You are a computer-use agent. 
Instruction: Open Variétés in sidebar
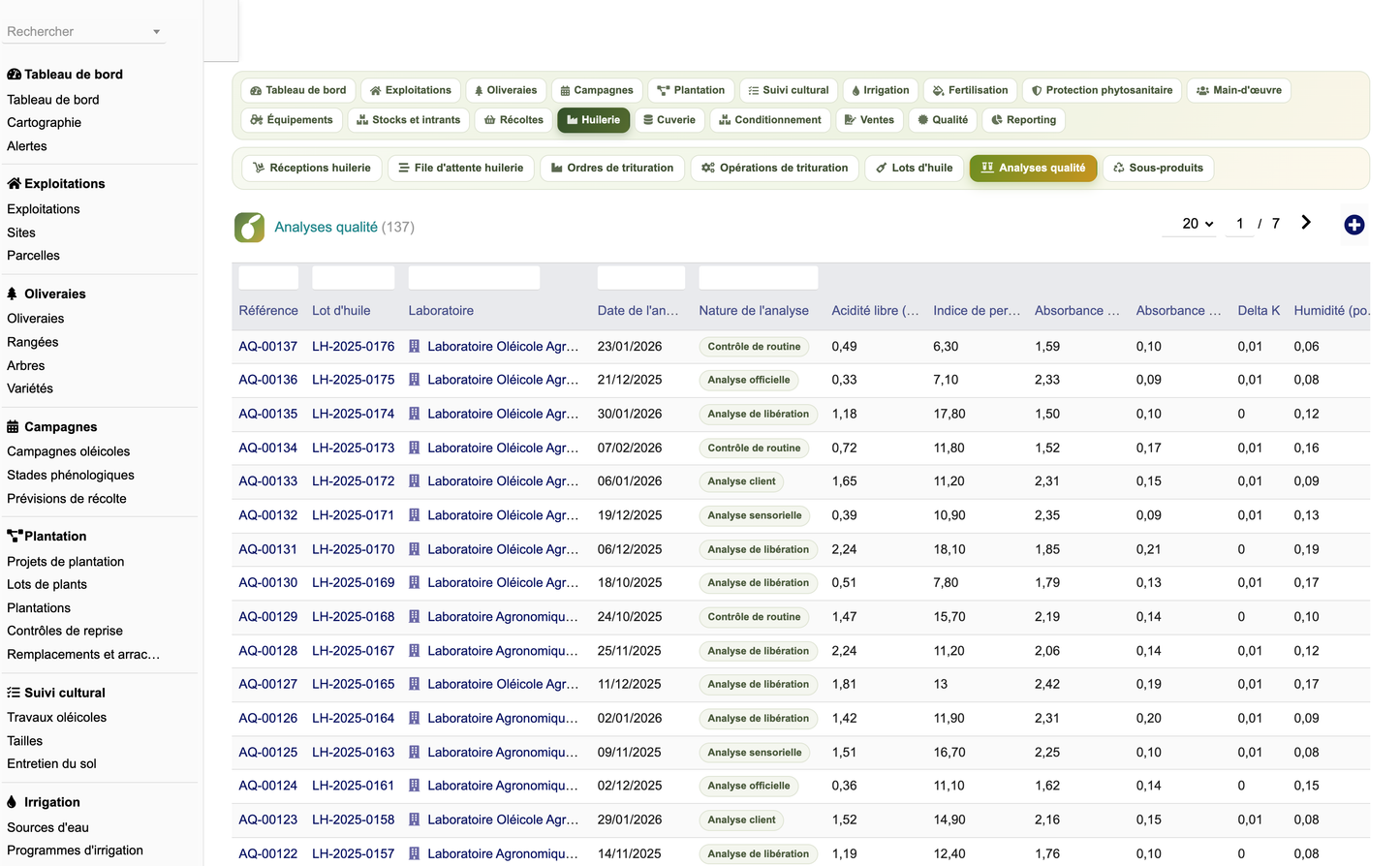30,388
